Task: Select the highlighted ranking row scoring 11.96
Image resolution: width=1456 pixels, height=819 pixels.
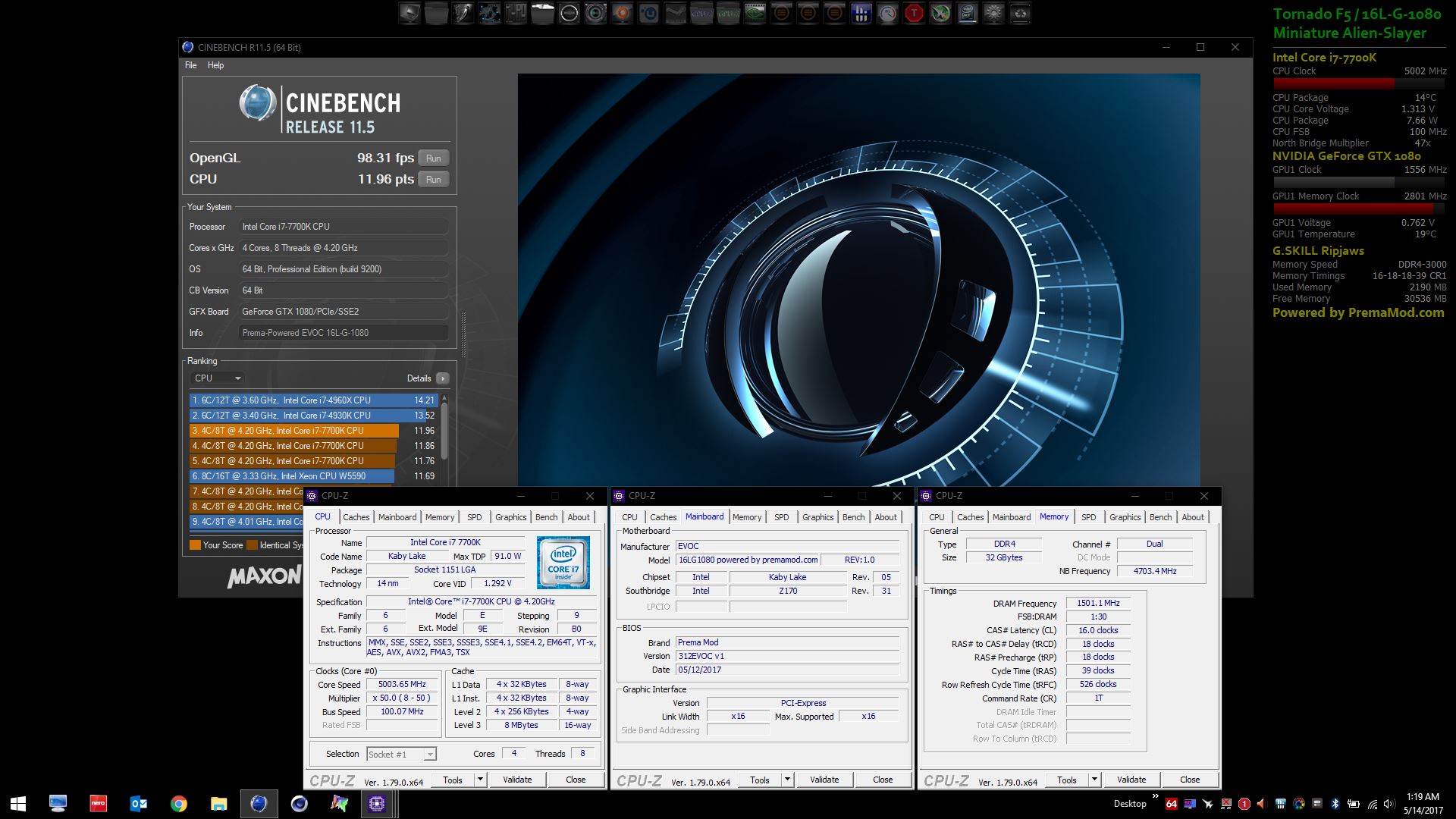Action: coord(313,431)
